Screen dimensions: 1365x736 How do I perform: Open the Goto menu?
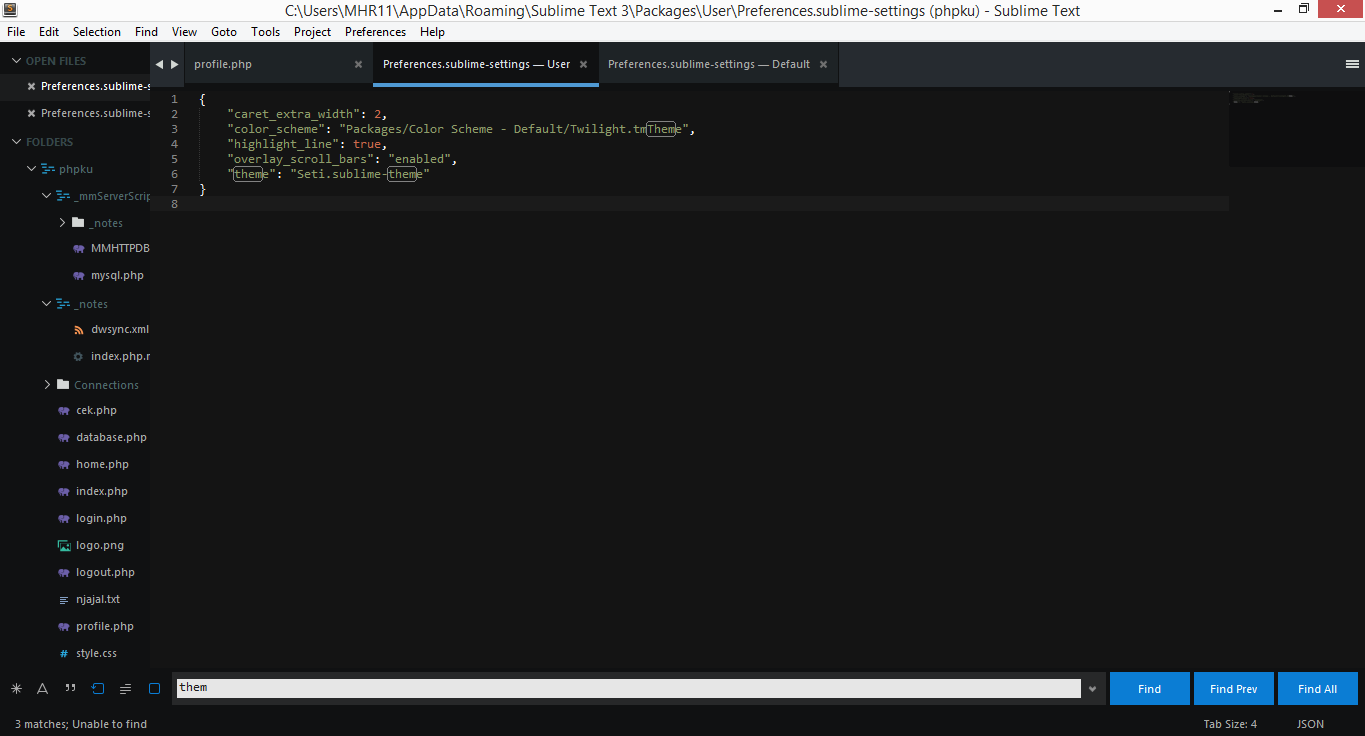(224, 32)
